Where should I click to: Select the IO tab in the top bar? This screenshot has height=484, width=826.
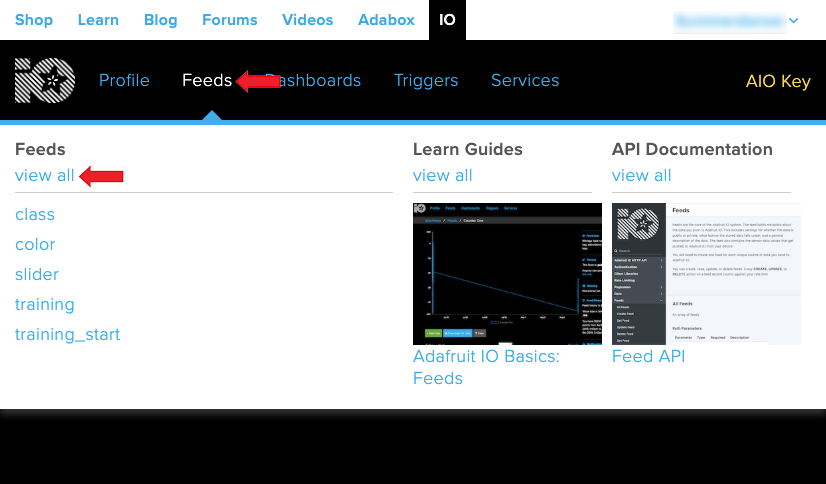click(447, 20)
